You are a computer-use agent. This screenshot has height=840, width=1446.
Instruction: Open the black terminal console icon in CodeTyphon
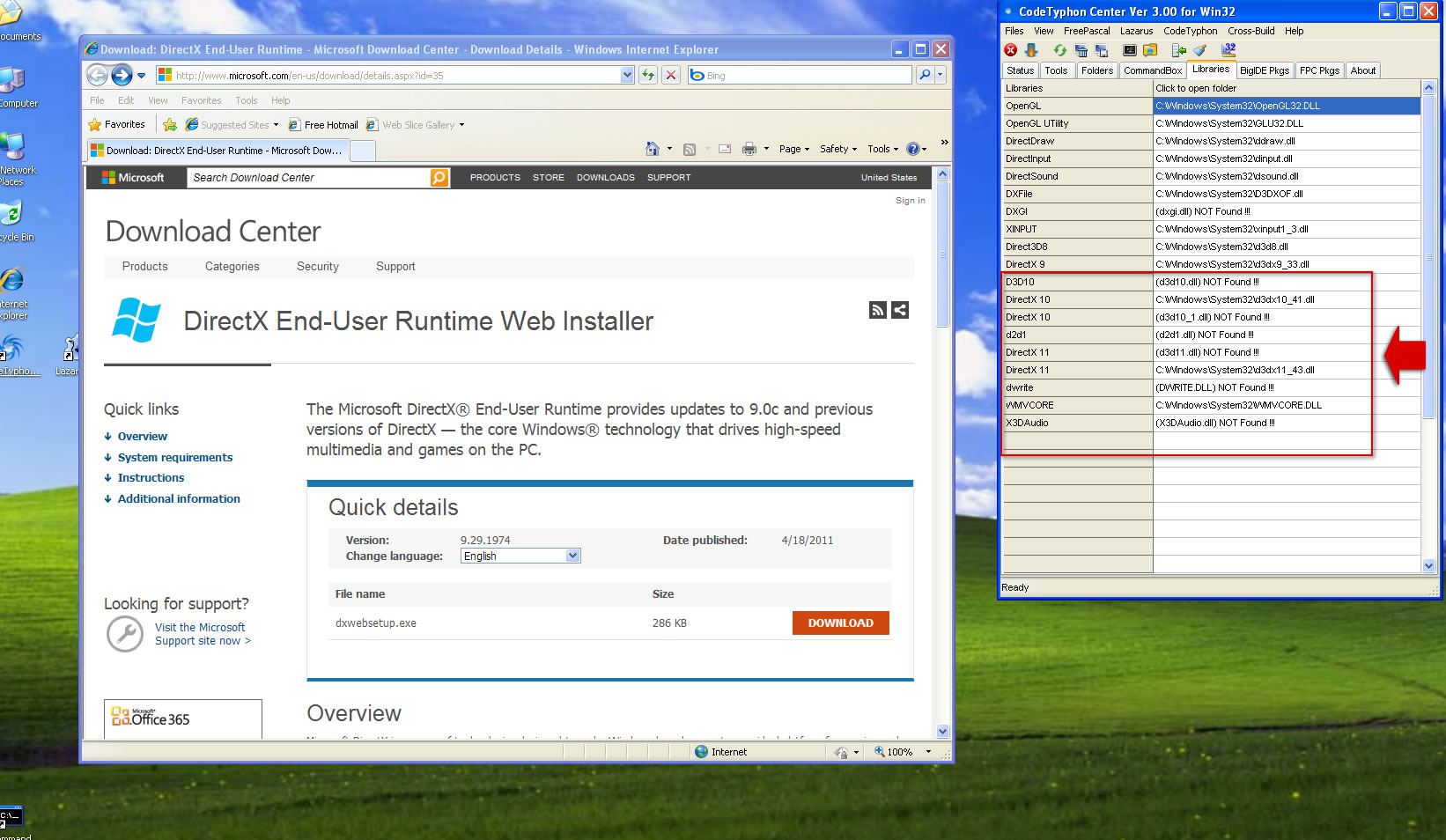pos(1130,50)
